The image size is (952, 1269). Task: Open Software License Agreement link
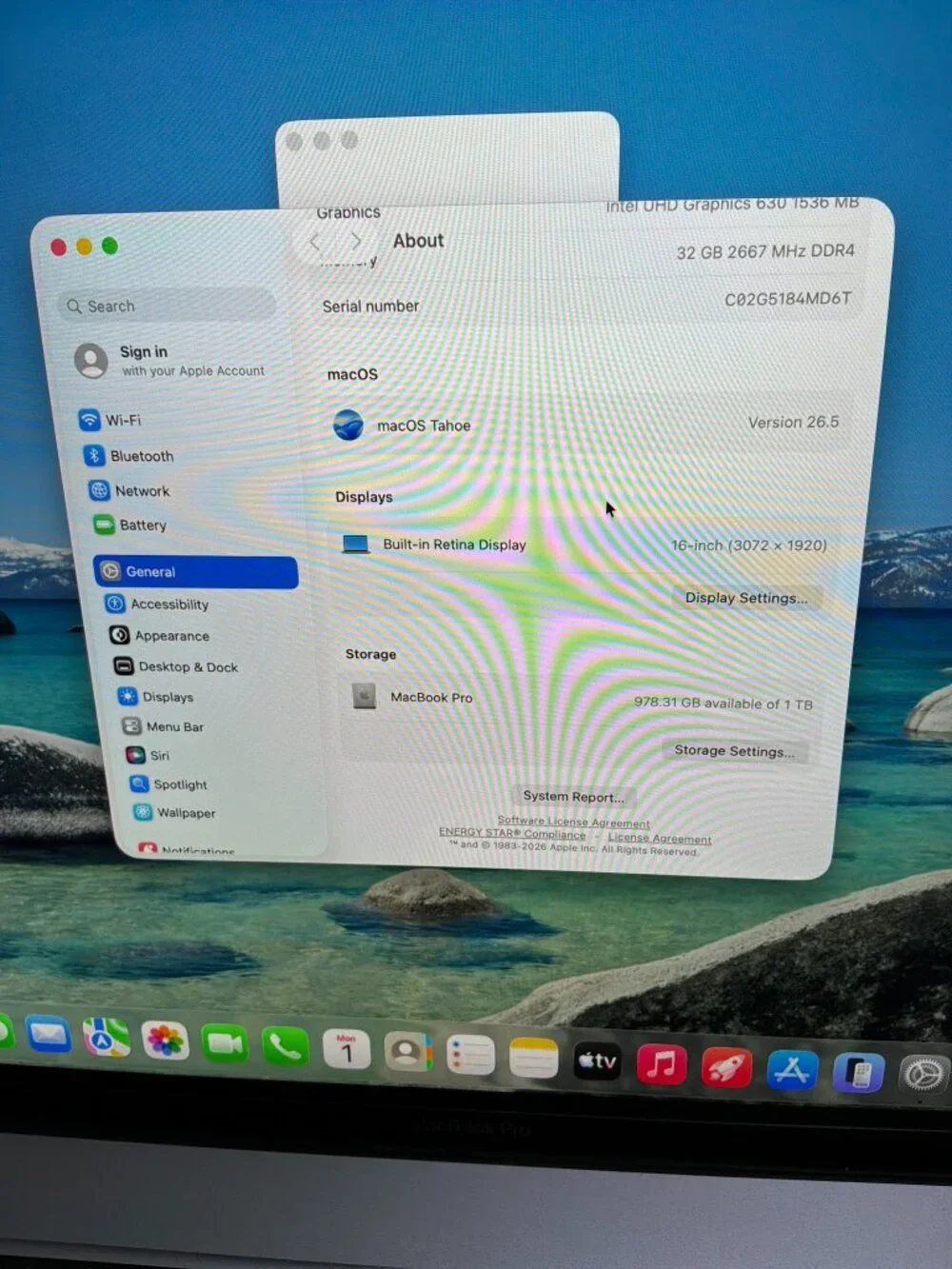[x=573, y=822]
